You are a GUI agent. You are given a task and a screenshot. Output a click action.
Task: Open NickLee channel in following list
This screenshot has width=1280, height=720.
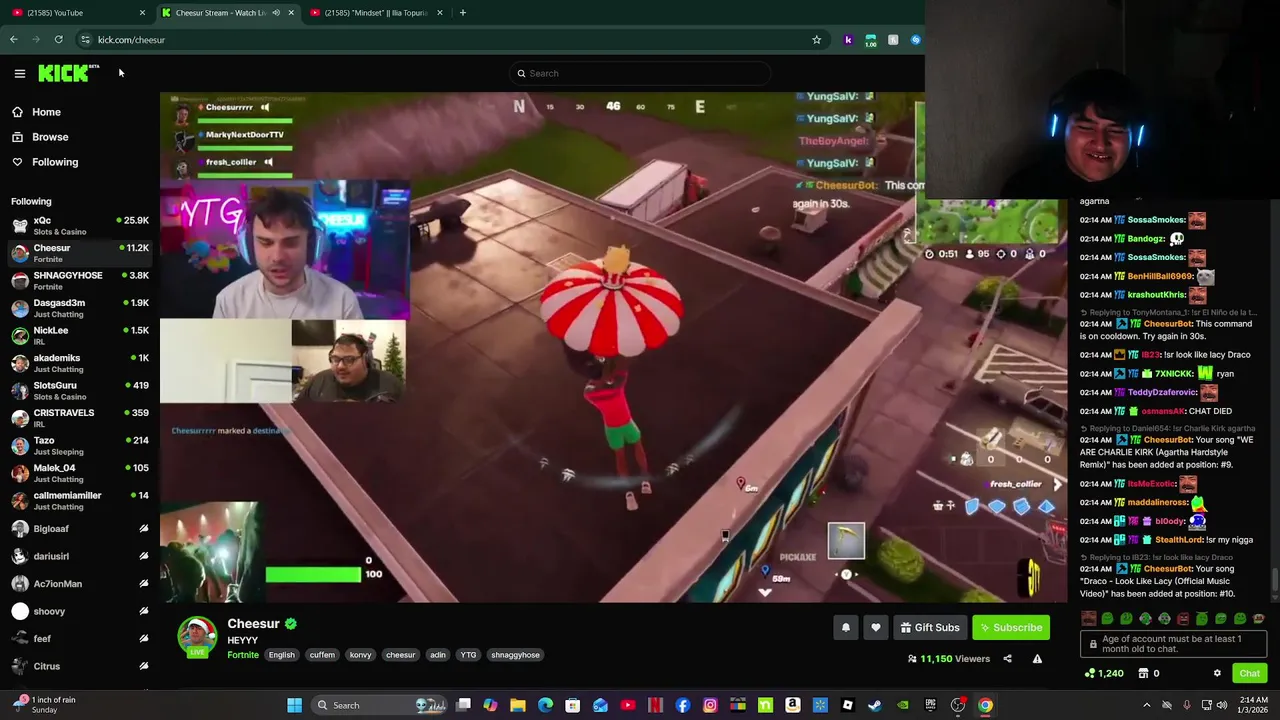[x=80, y=335]
